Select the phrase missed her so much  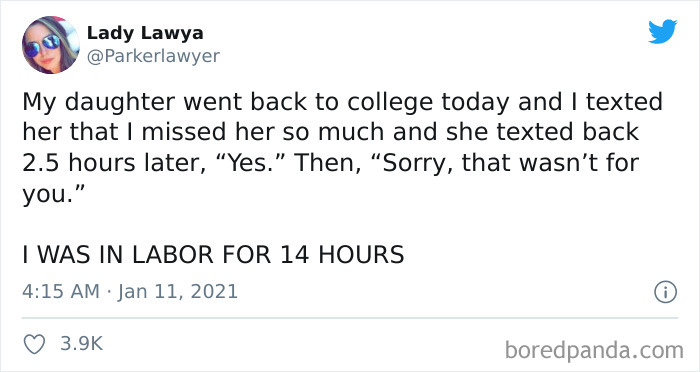pyautogui.click(x=264, y=132)
